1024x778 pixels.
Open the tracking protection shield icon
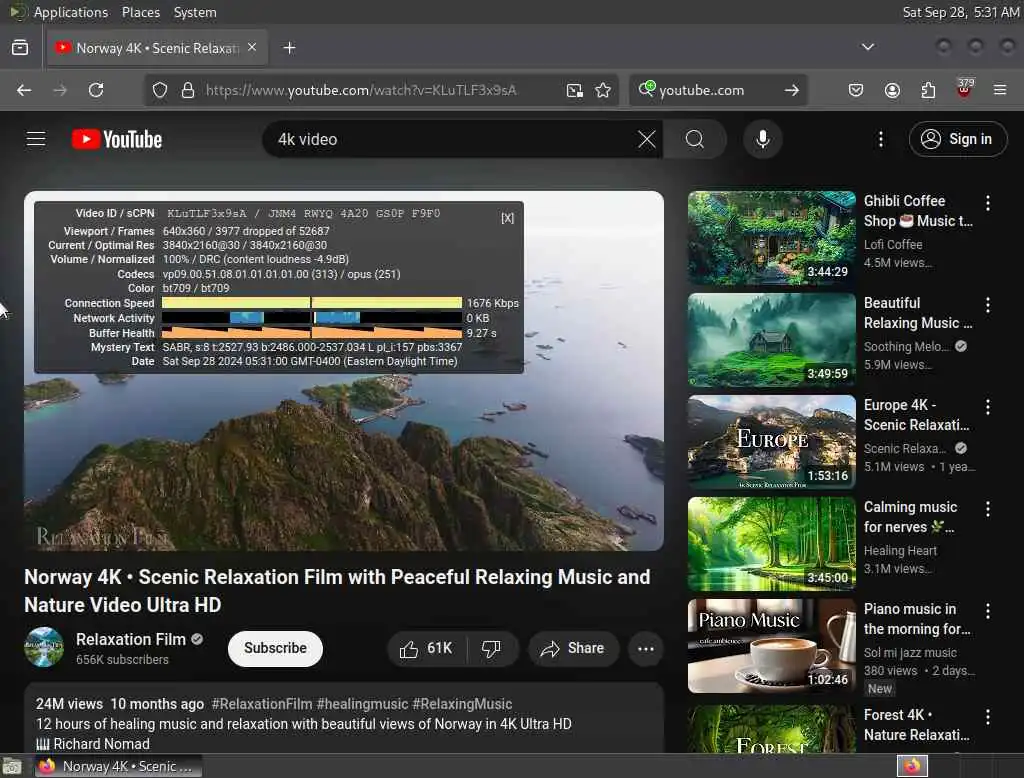[160, 90]
